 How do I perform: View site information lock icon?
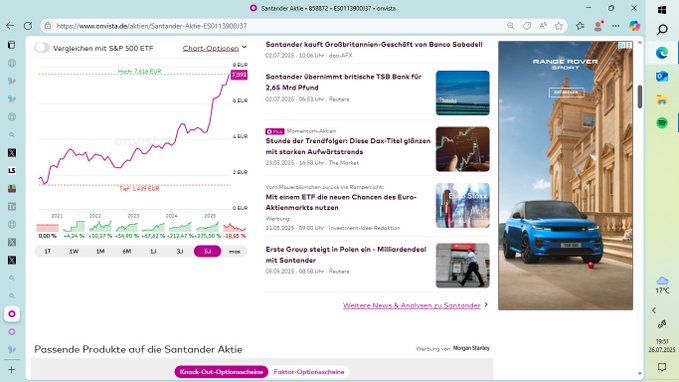48,26
